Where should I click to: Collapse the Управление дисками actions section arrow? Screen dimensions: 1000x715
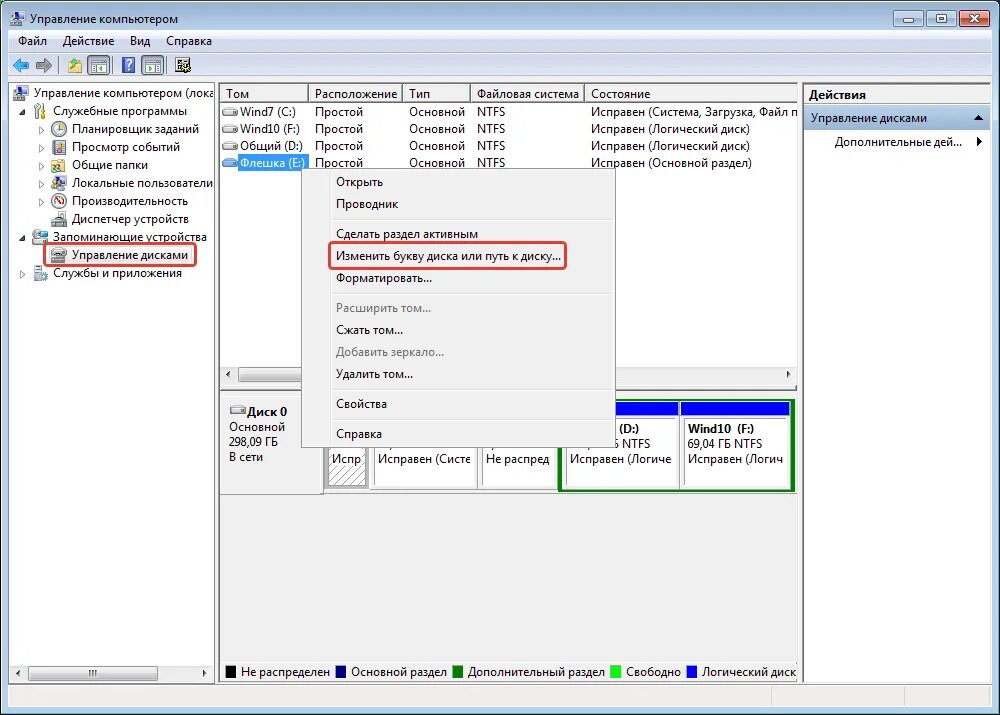tap(978, 118)
